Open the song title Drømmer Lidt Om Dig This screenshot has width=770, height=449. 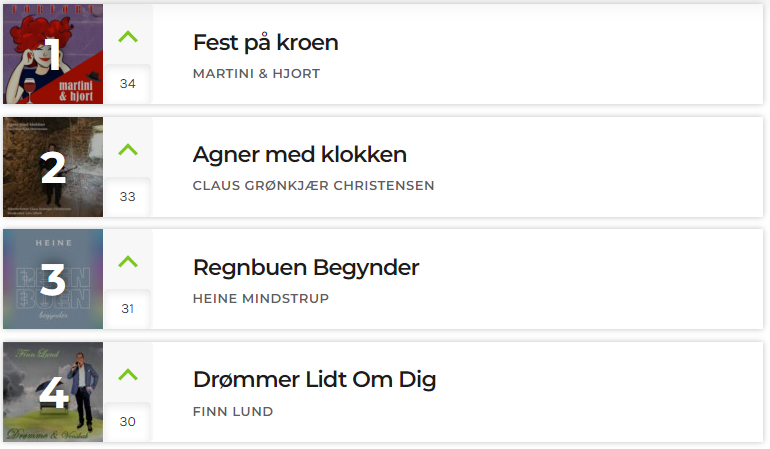point(314,380)
